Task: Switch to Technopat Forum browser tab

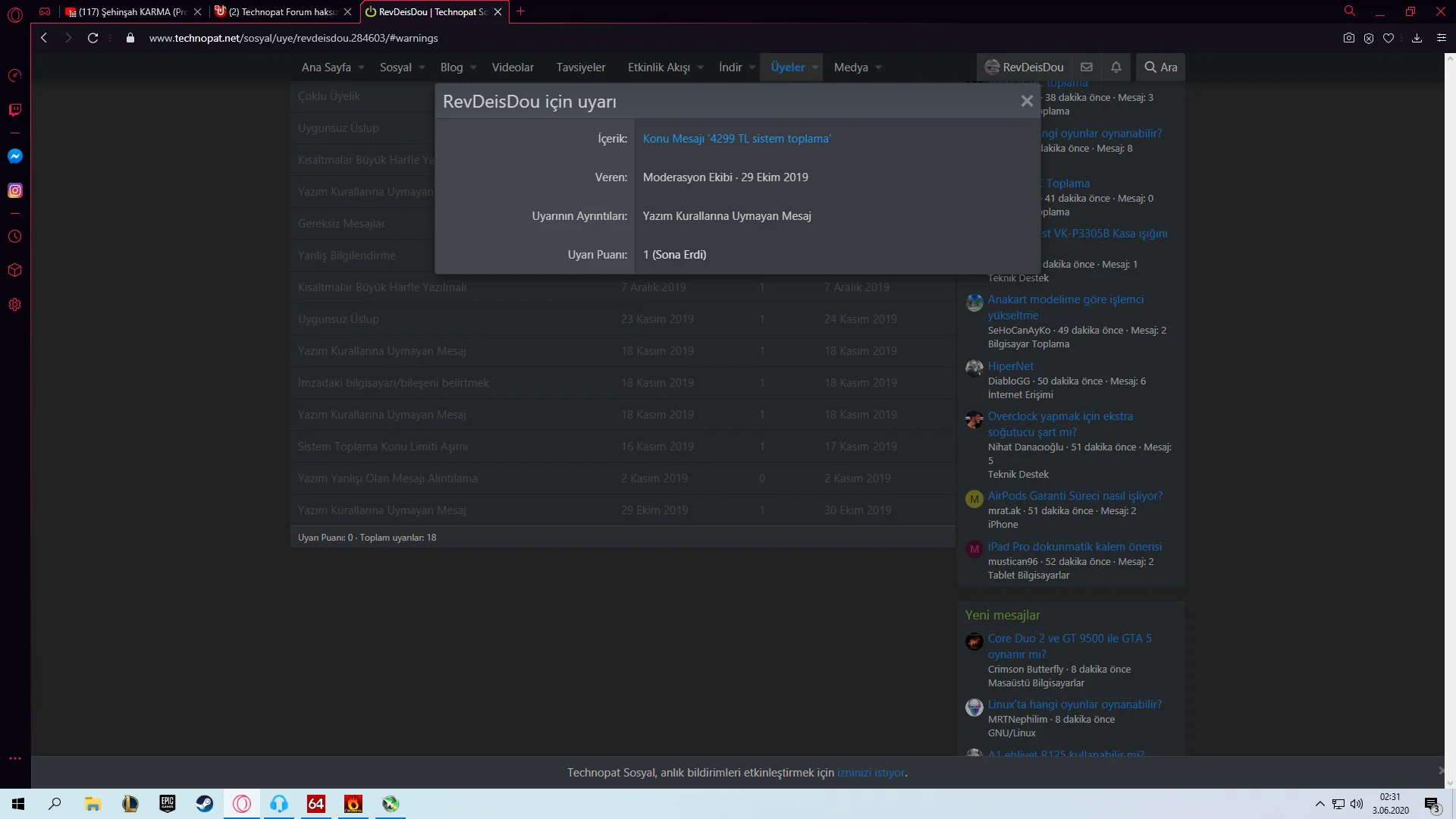Action: (x=282, y=11)
